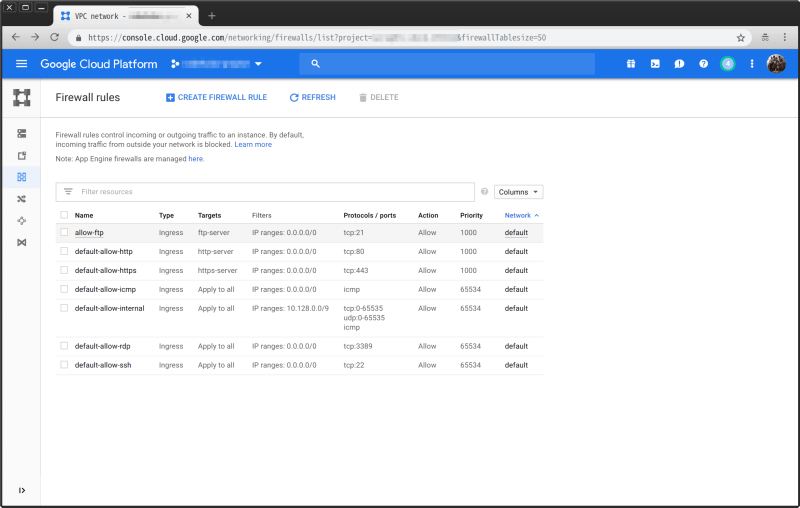
Task: Toggle the select-all rules checkbox
Action: pyautogui.click(x=64, y=215)
